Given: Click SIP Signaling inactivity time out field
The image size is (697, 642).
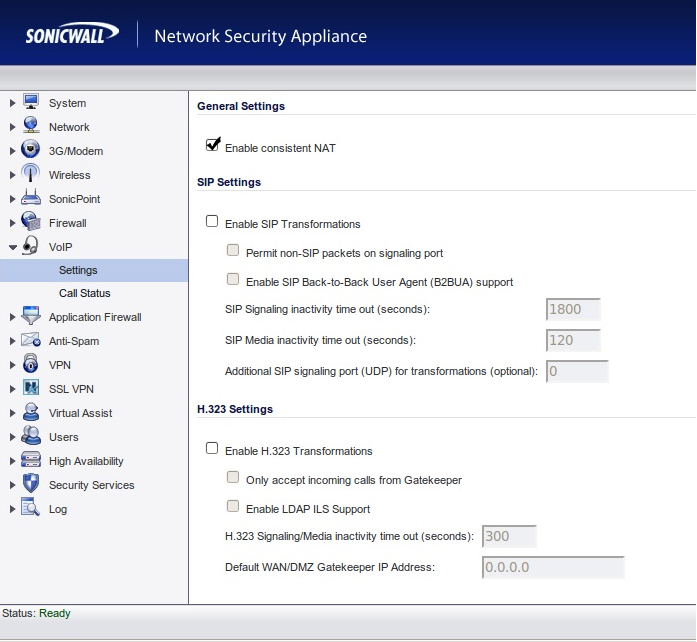Looking at the screenshot, I should click(x=573, y=309).
